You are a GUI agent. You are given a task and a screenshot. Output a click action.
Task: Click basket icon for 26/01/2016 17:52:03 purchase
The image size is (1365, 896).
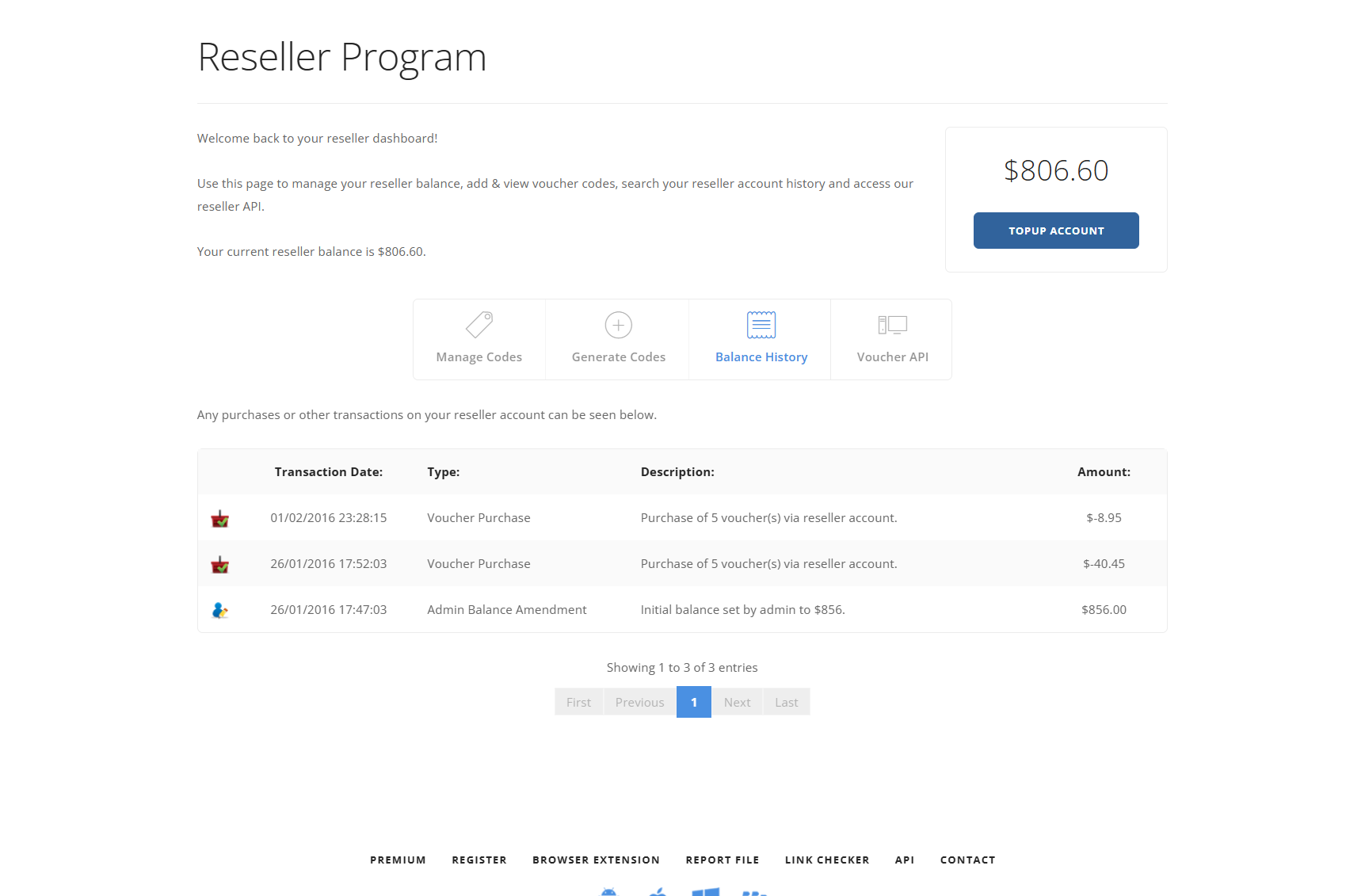click(220, 565)
